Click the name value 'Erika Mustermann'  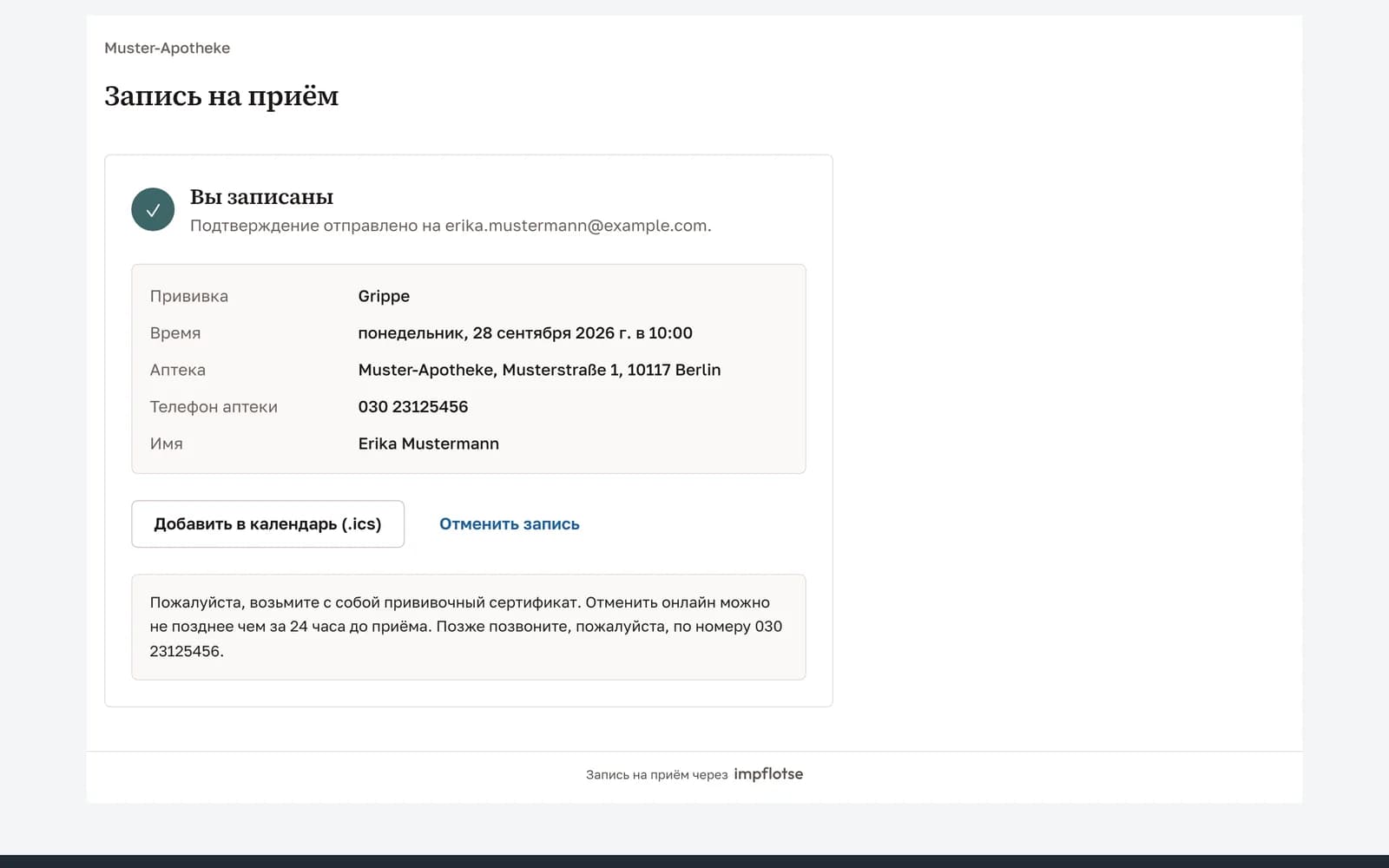(428, 444)
